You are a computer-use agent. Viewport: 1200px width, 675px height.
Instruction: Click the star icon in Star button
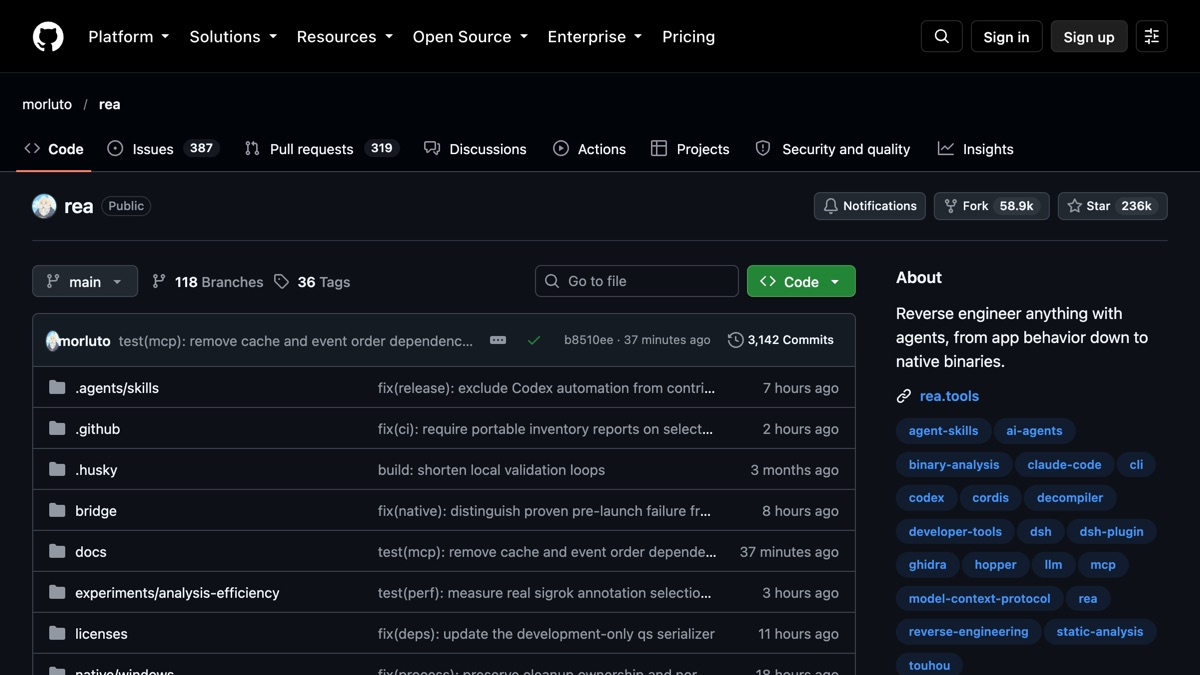point(1074,206)
